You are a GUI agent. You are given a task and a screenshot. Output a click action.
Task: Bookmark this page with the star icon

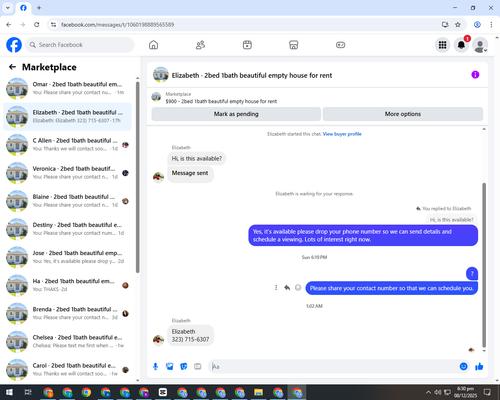click(458, 25)
